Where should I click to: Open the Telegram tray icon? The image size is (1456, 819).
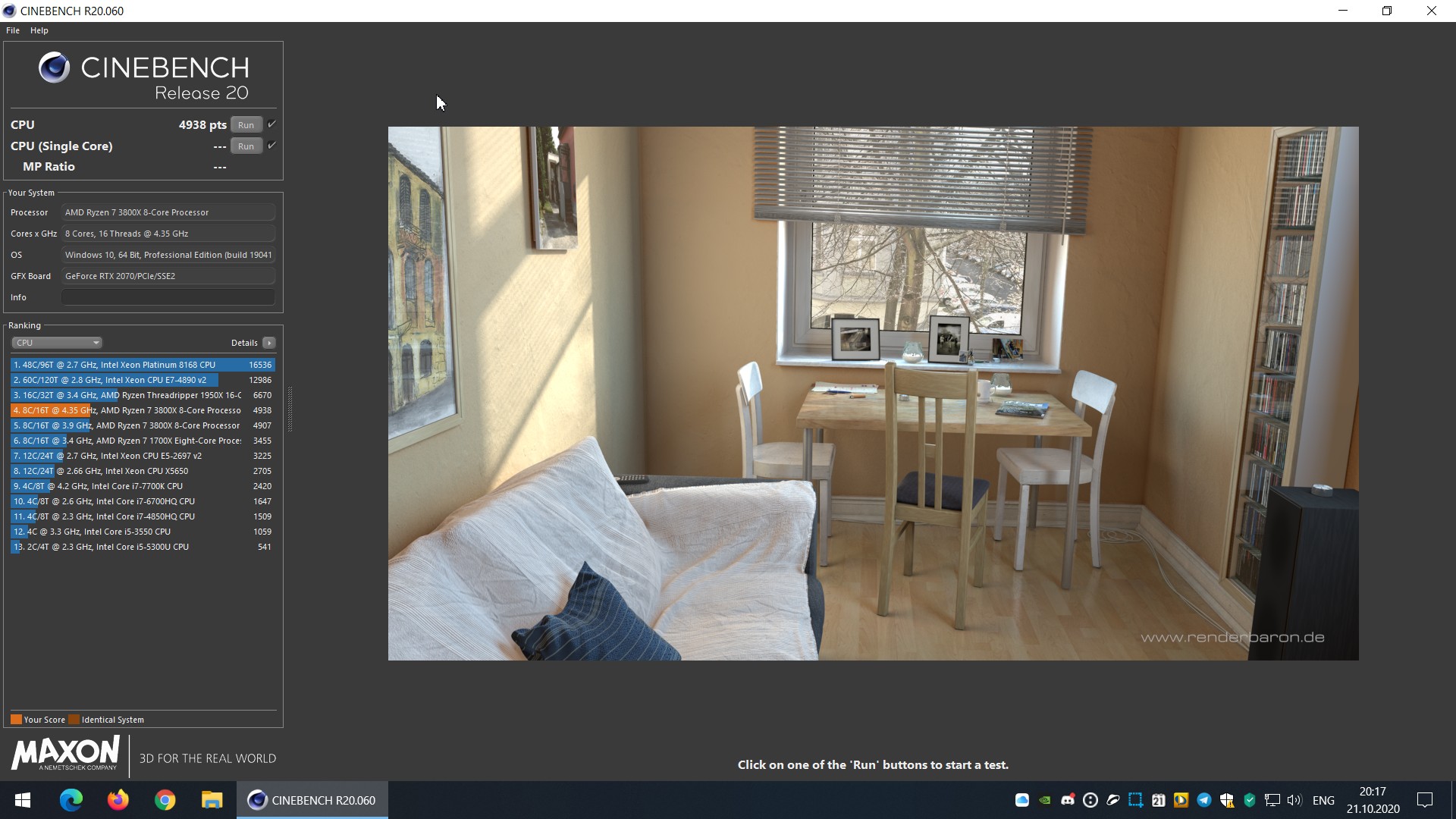tap(1203, 800)
